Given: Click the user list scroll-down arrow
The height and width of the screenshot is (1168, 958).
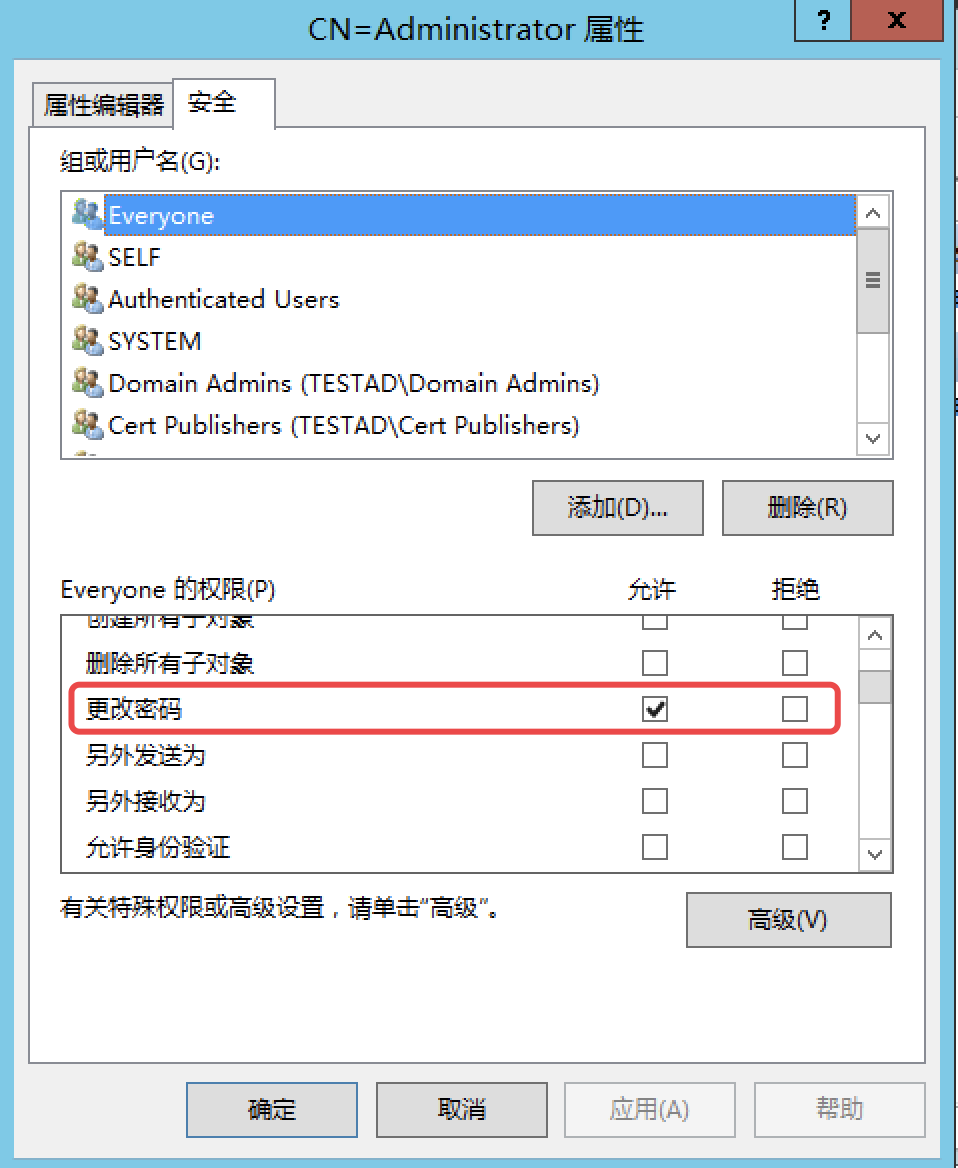Looking at the screenshot, I should point(873,438).
